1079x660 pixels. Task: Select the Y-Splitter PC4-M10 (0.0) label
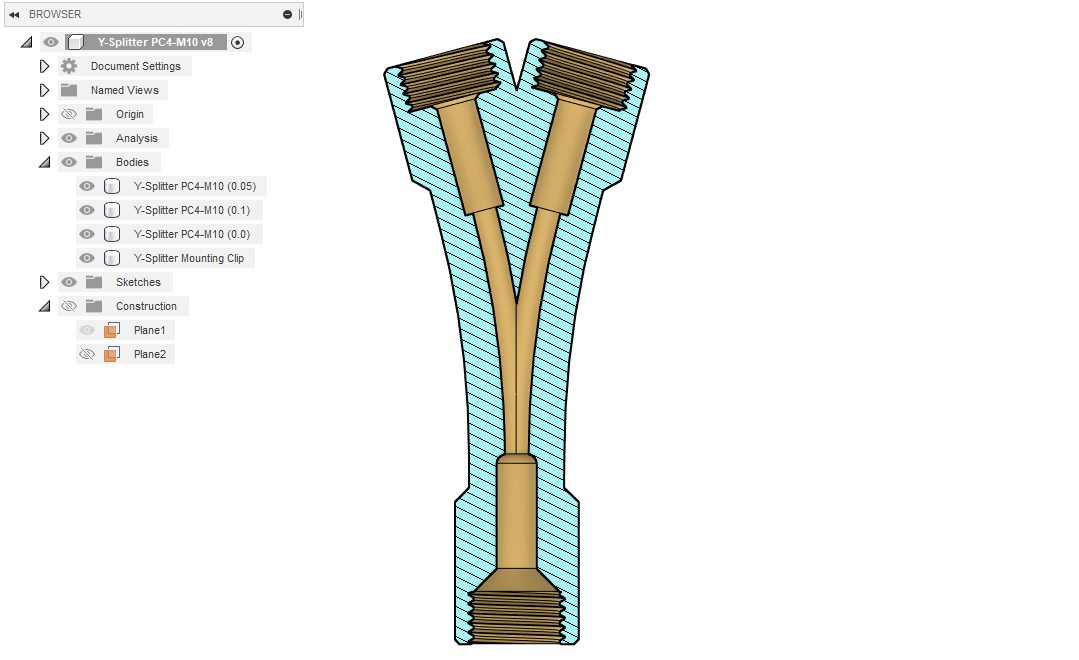[191, 234]
